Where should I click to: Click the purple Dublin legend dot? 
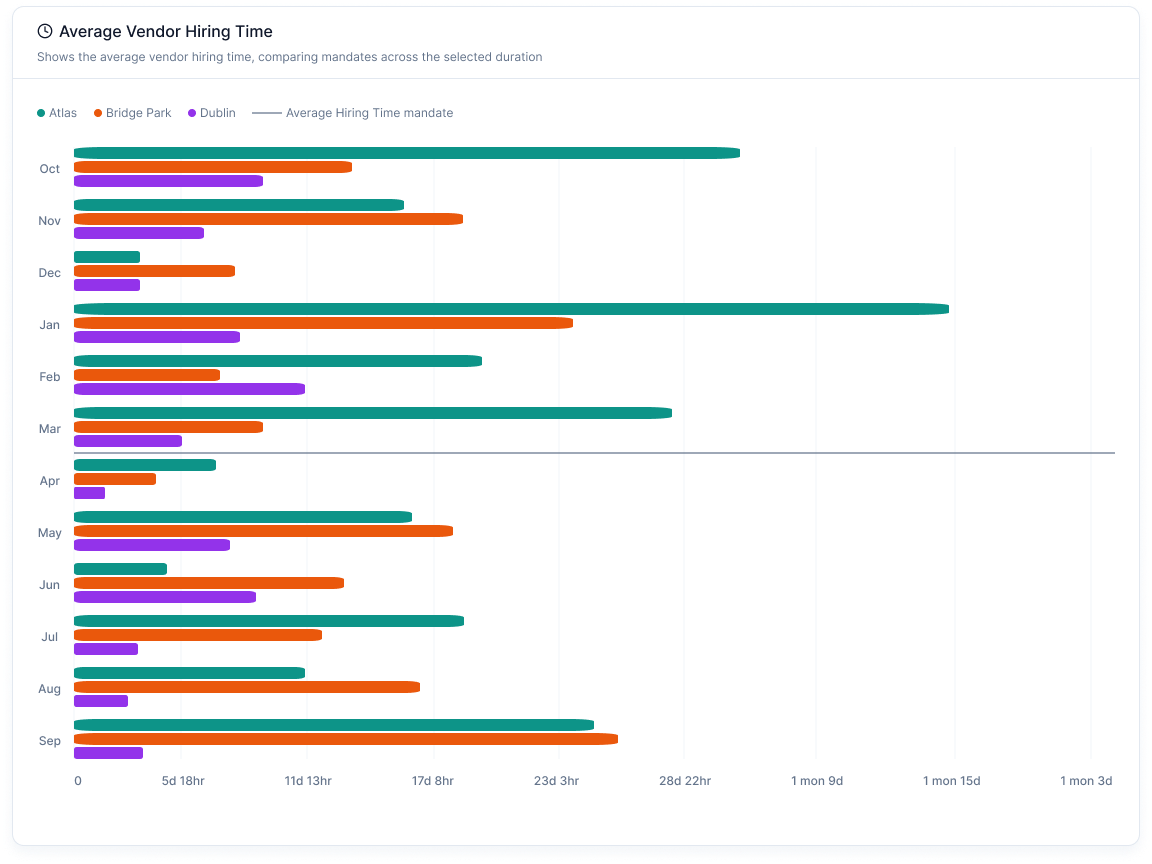coord(192,113)
